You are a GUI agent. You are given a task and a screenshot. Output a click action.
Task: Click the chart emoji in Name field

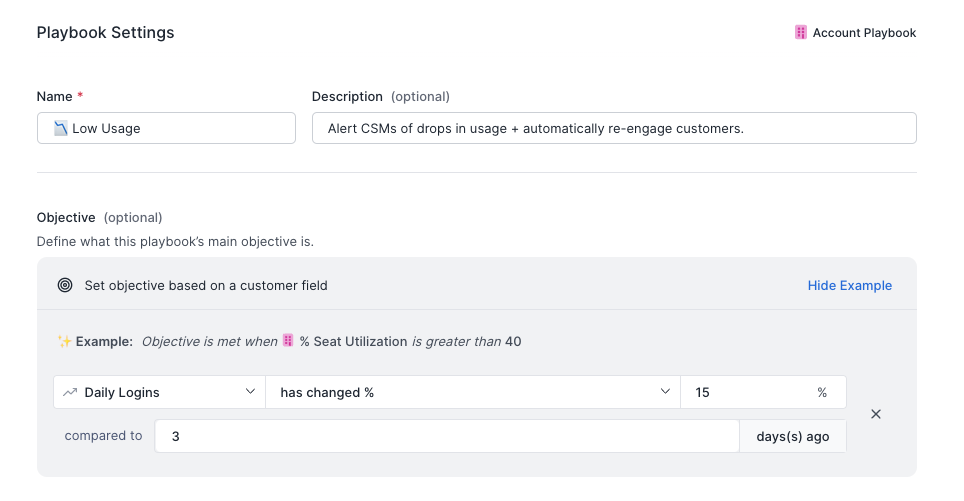click(x=60, y=128)
